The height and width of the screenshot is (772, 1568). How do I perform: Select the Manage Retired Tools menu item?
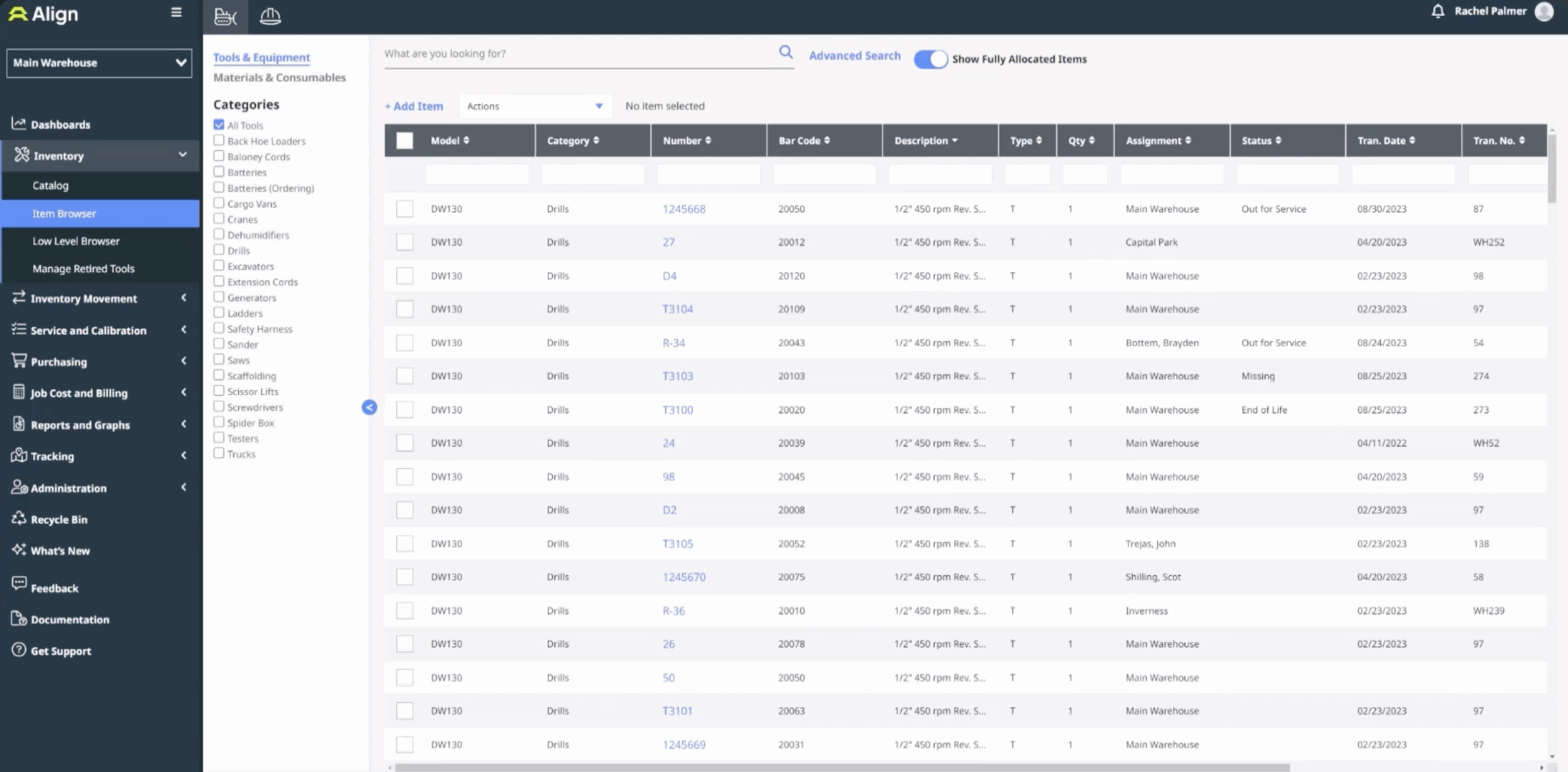click(x=83, y=268)
